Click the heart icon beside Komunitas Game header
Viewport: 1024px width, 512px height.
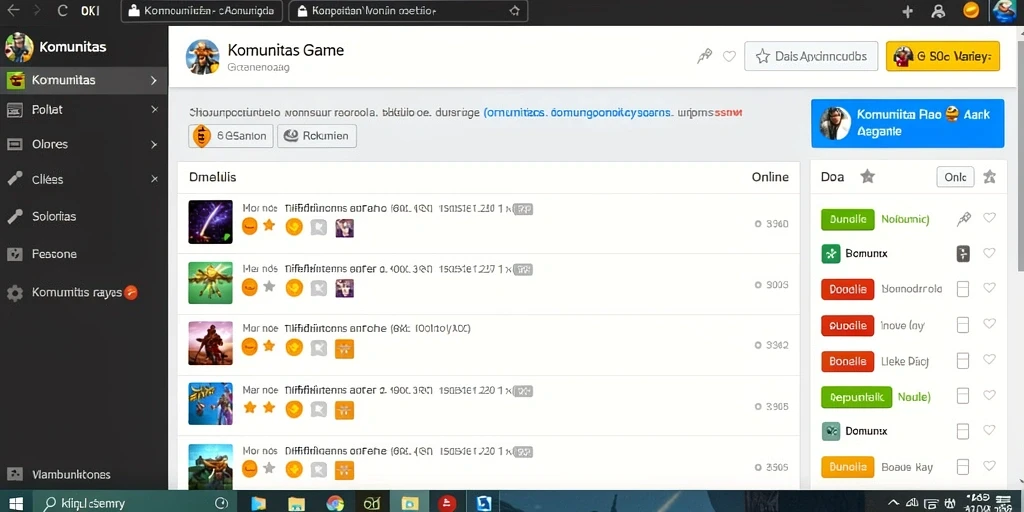(x=729, y=57)
